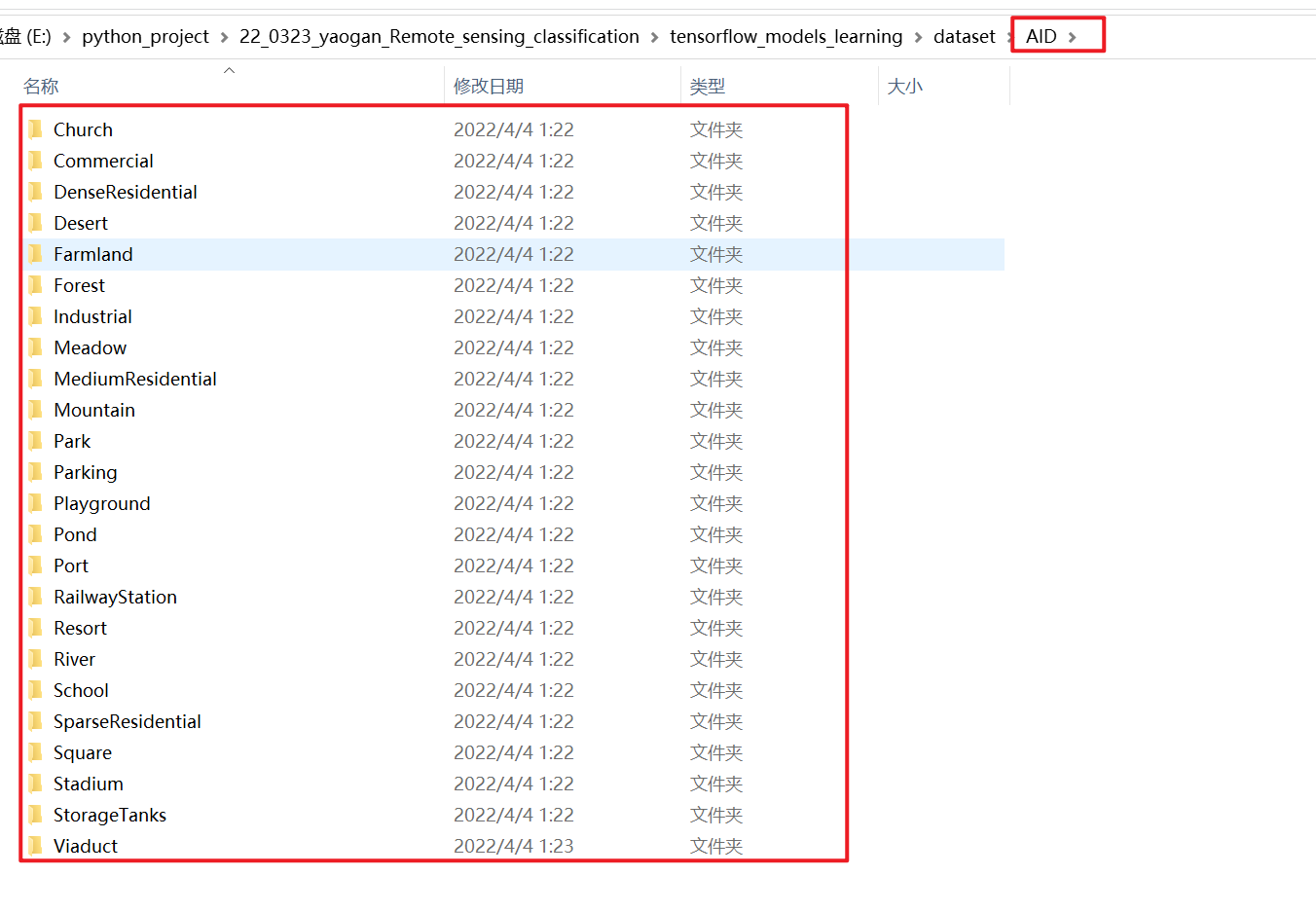Click the 文件夹 type in River row
Screen dimensions: 1316x912
coord(716,659)
